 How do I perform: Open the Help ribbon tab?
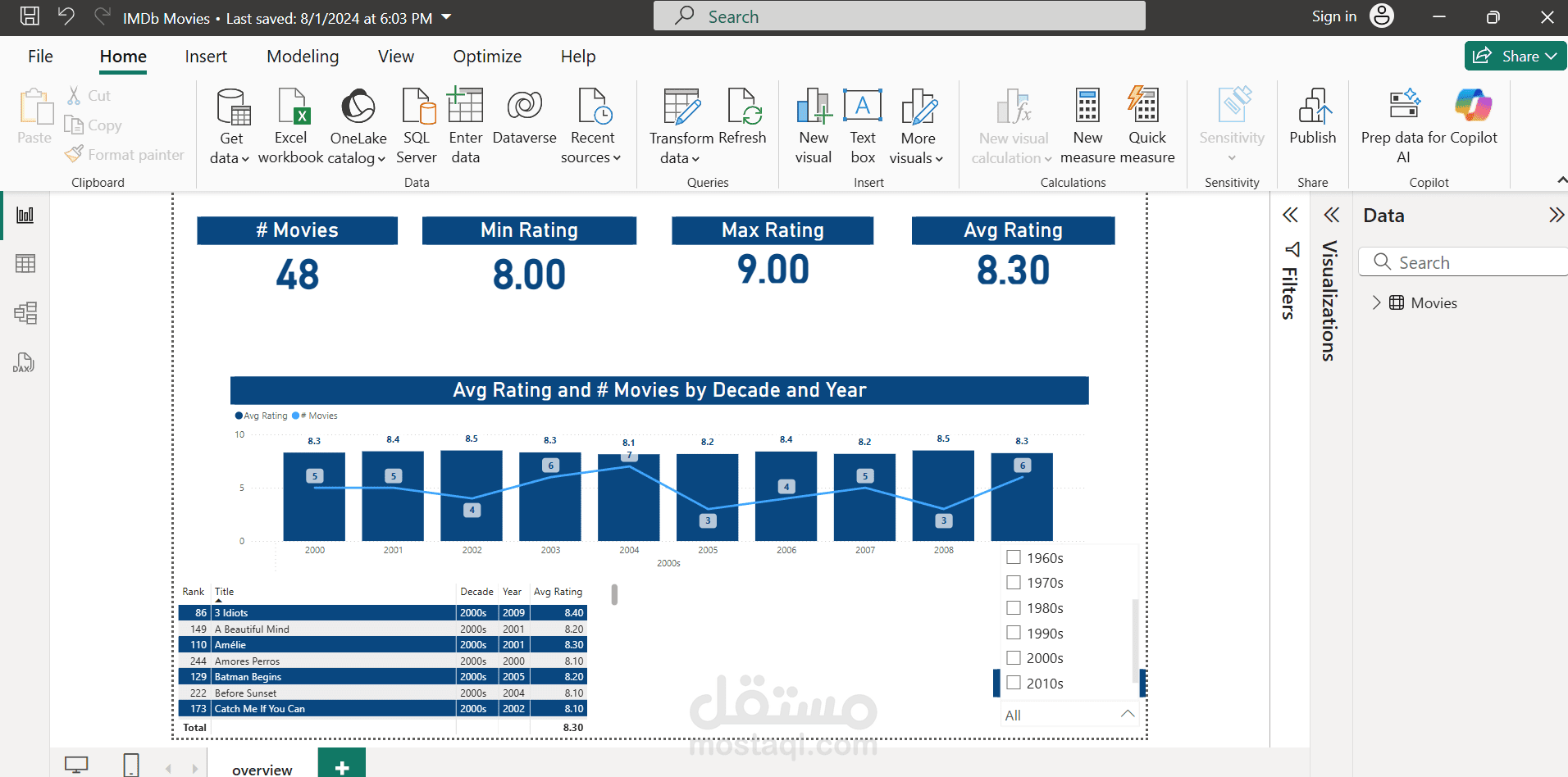click(x=578, y=56)
